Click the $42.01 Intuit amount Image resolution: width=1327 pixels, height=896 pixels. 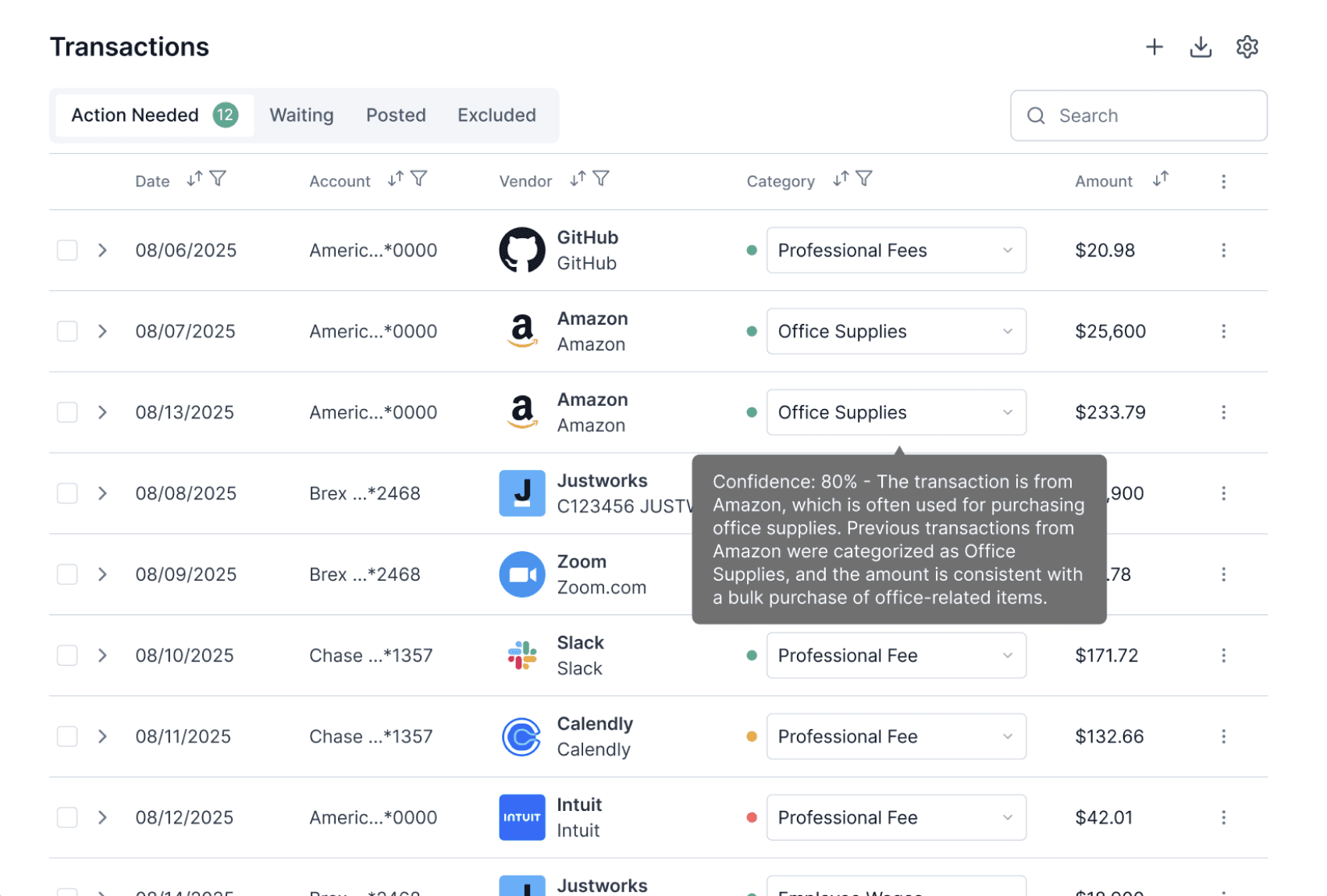(1104, 818)
